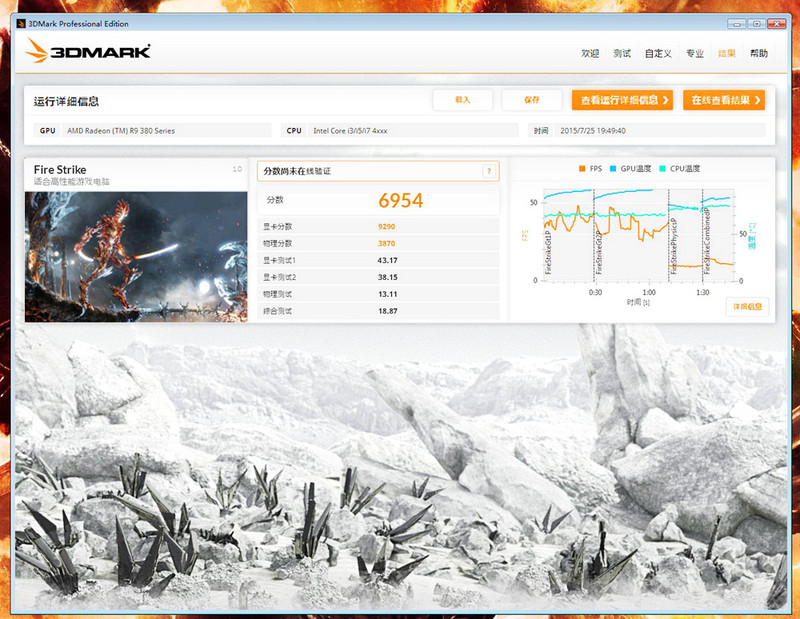Click the 显卡测试1 value 43.17

(x=387, y=260)
